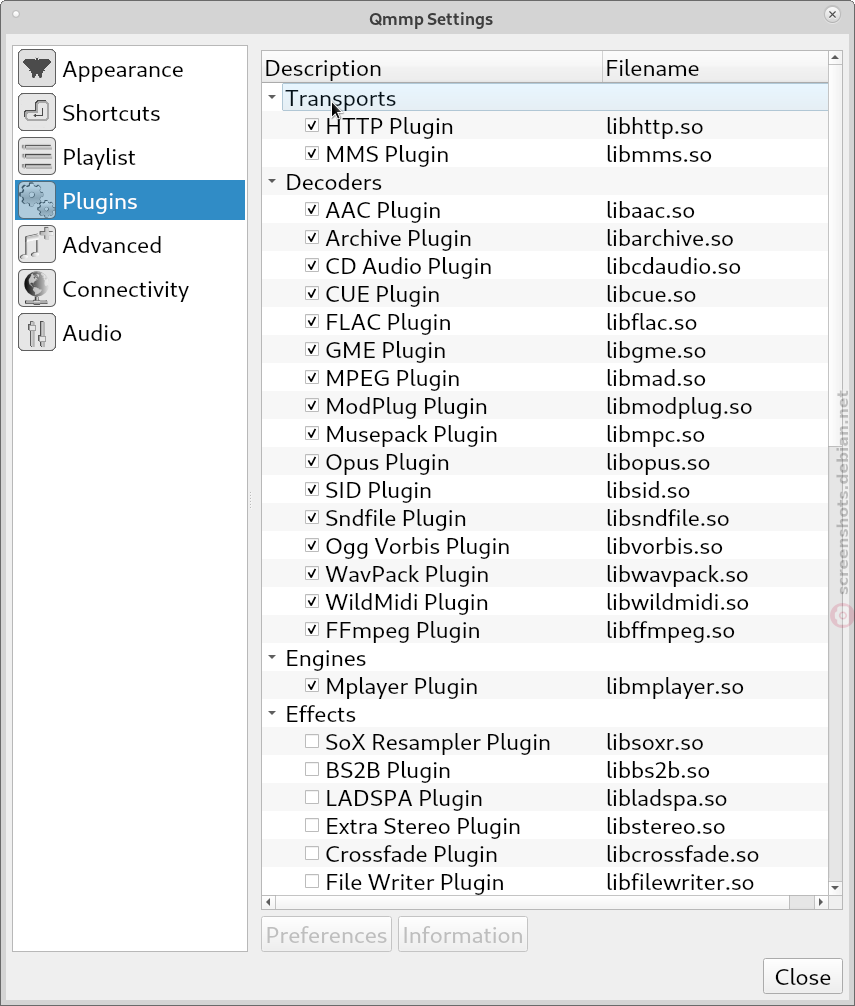Enable the BS2B Plugin checkbox
The height and width of the screenshot is (1006, 855).
pos(312,770)
